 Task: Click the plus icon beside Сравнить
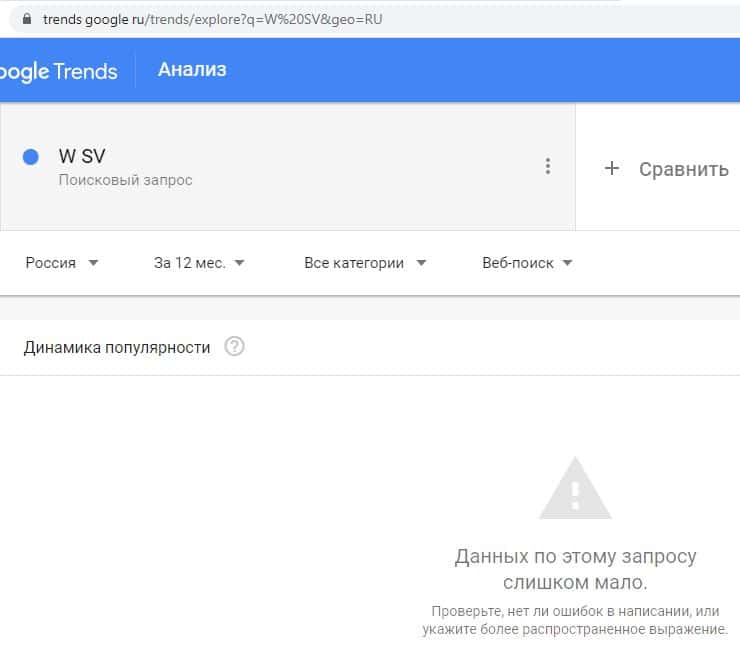point(612,168)
